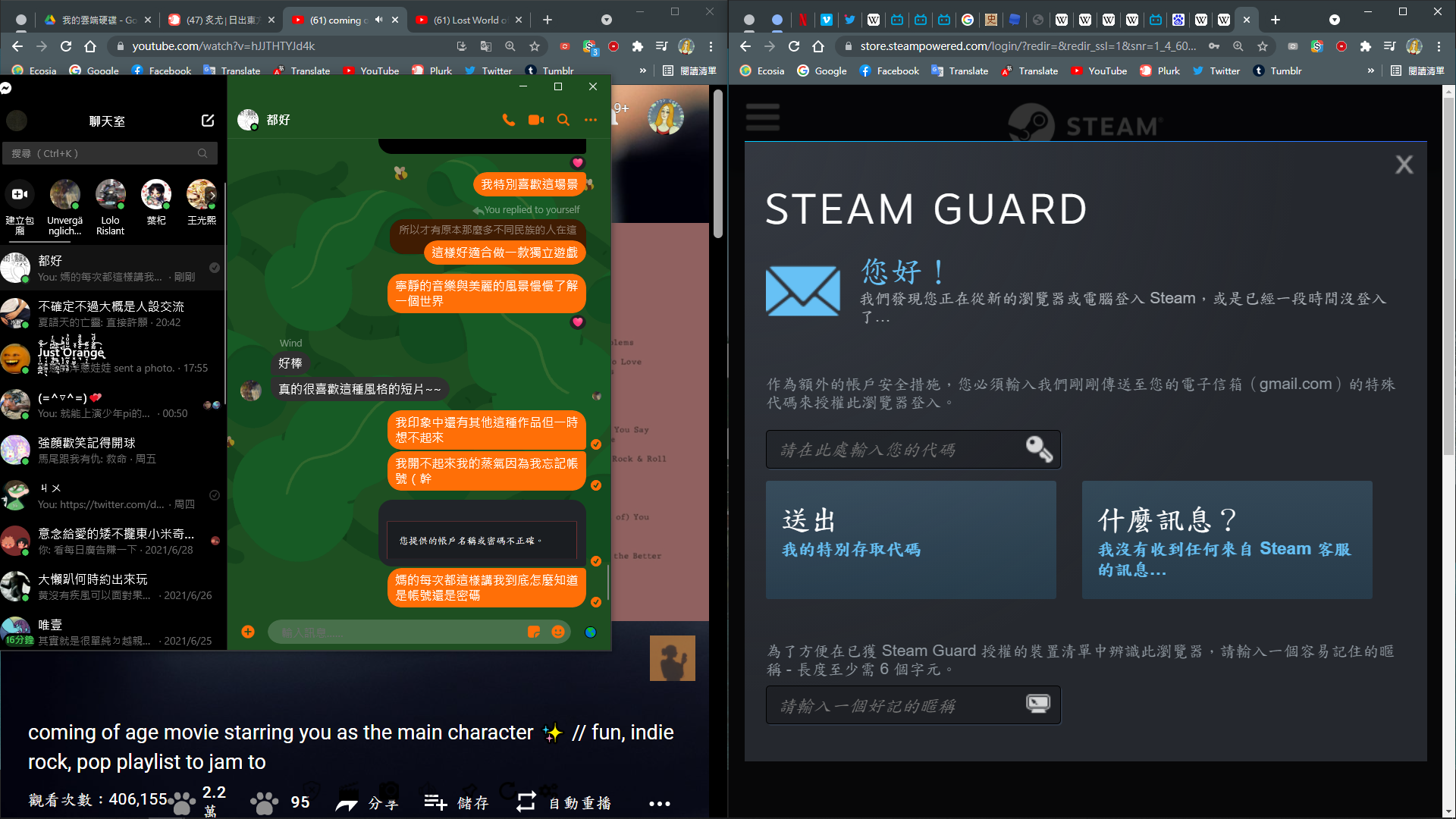Mute the coming of age tab audio

(378, 20)
